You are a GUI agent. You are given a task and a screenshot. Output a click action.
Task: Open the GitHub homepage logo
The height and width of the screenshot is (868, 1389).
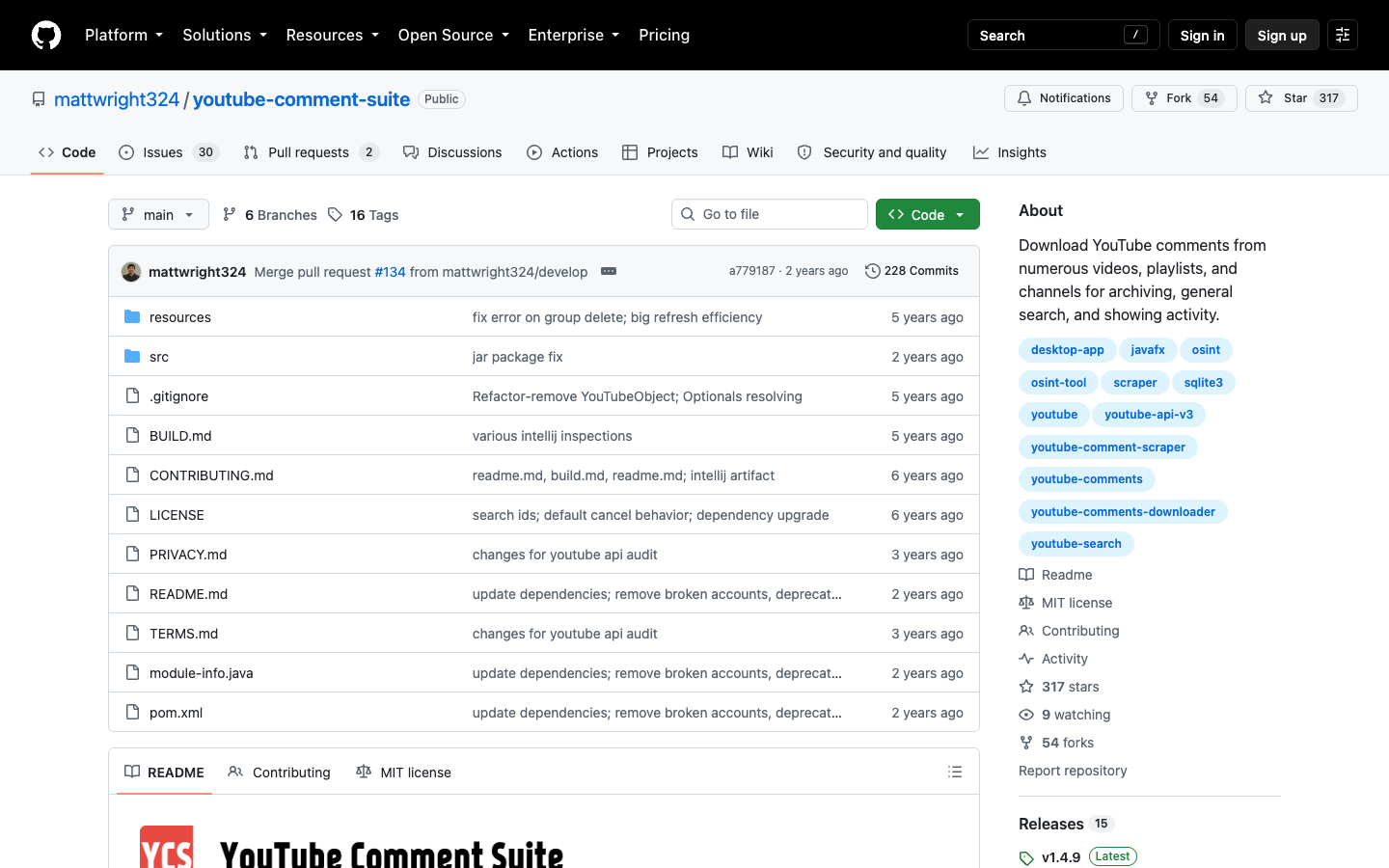[46, 35]
